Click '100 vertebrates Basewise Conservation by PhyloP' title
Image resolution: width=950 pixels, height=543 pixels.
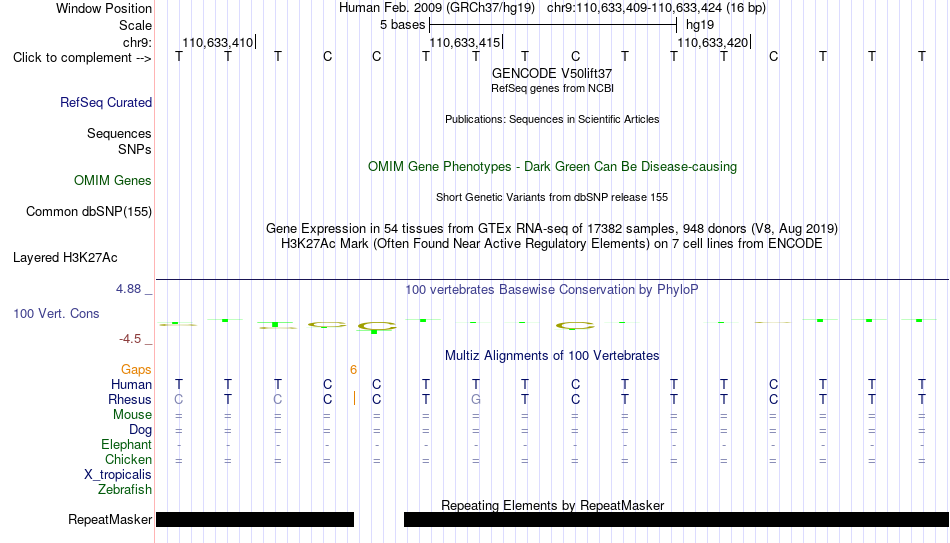click(552, 290)
